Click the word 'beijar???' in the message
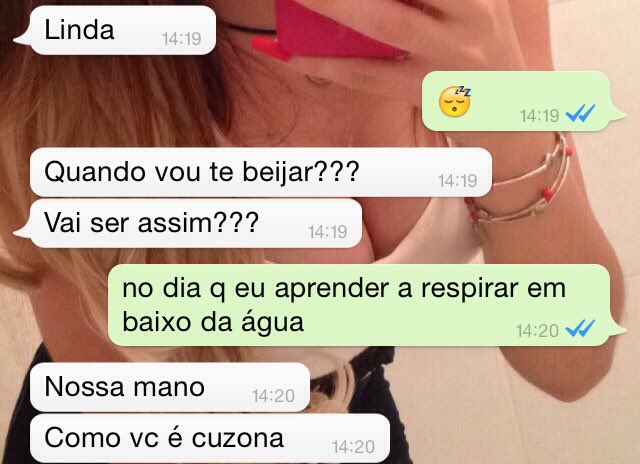 click(x=301, y=172)
